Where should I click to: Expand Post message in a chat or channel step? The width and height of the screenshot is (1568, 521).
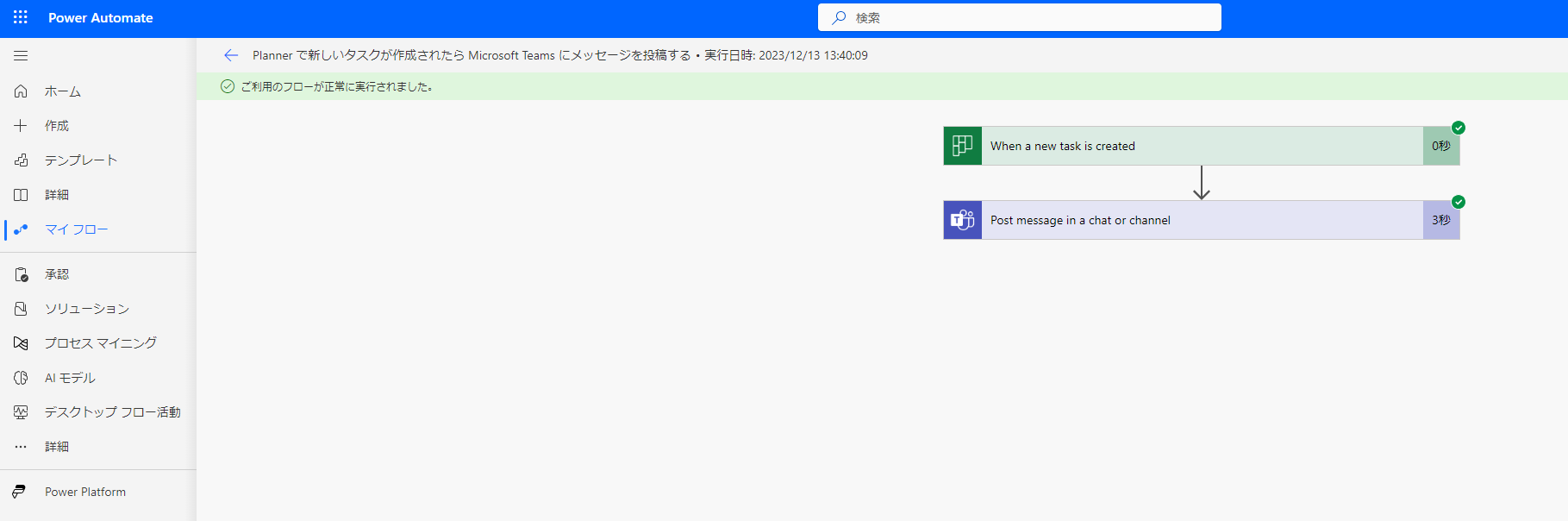point(1202,220)
